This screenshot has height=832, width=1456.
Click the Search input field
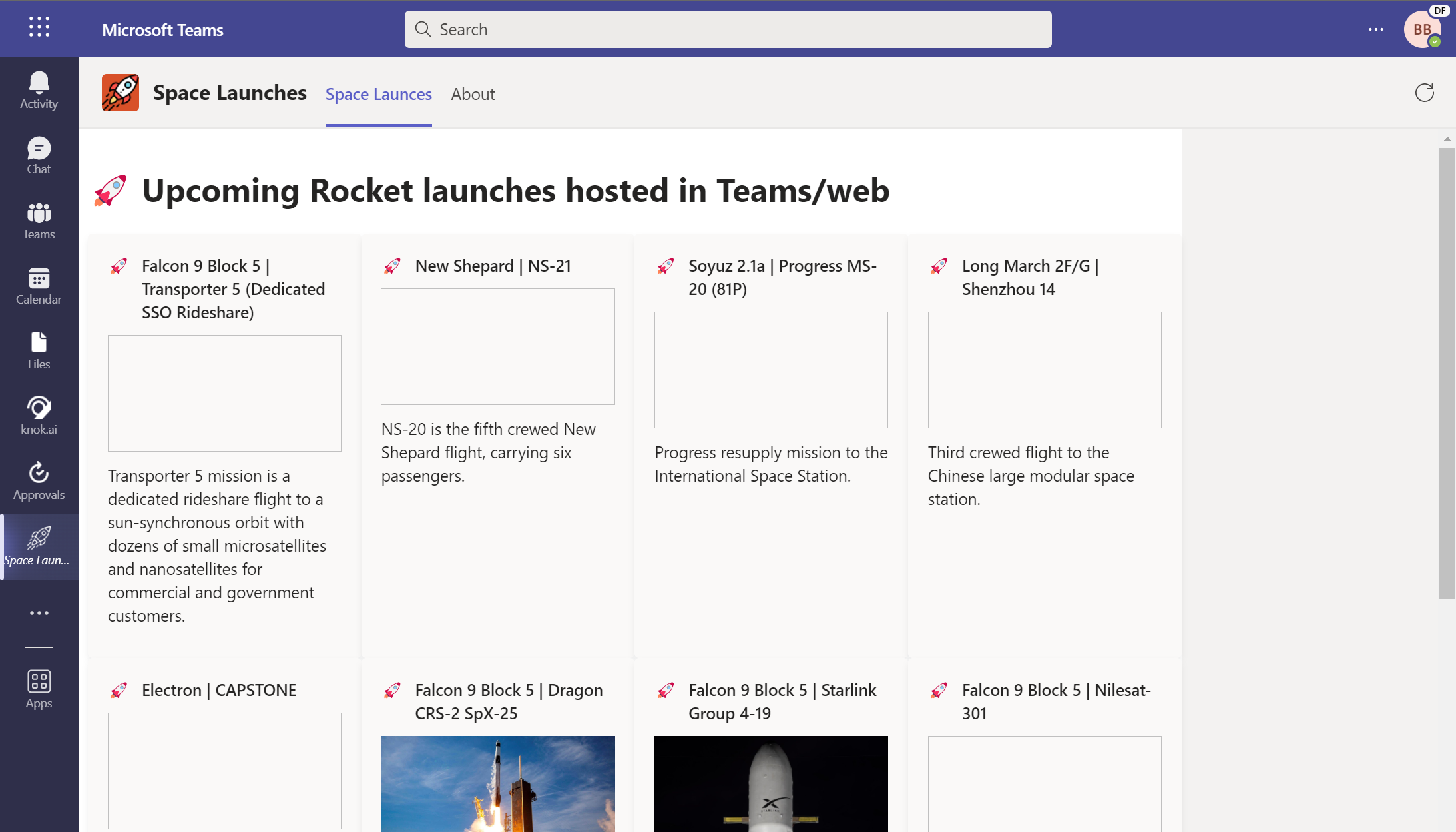tap(728, 29)
